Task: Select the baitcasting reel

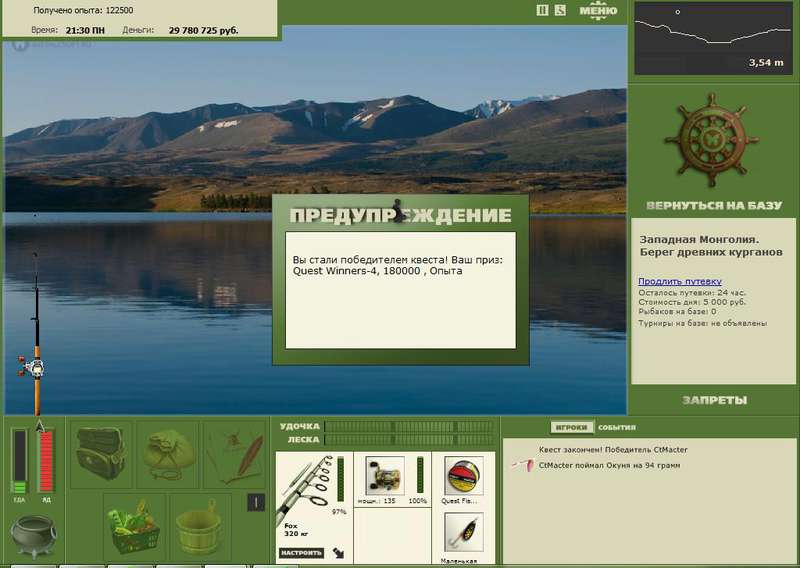Action: (385, 475)
